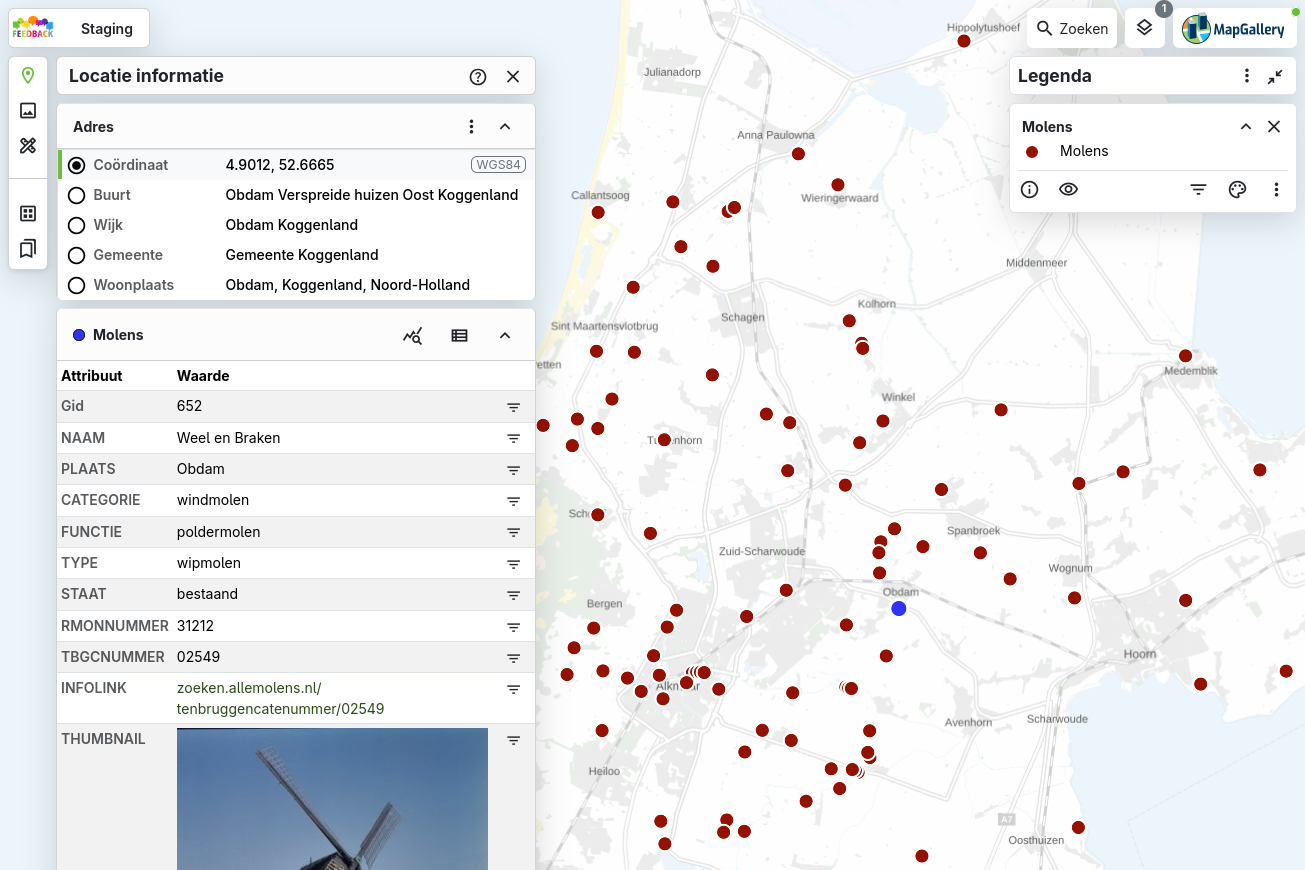The height and width of the screenshot is (870, 1305).
Task: Filter on NAAM Weel en Braken
Action: pyautogui.click(x=513, y=438)
